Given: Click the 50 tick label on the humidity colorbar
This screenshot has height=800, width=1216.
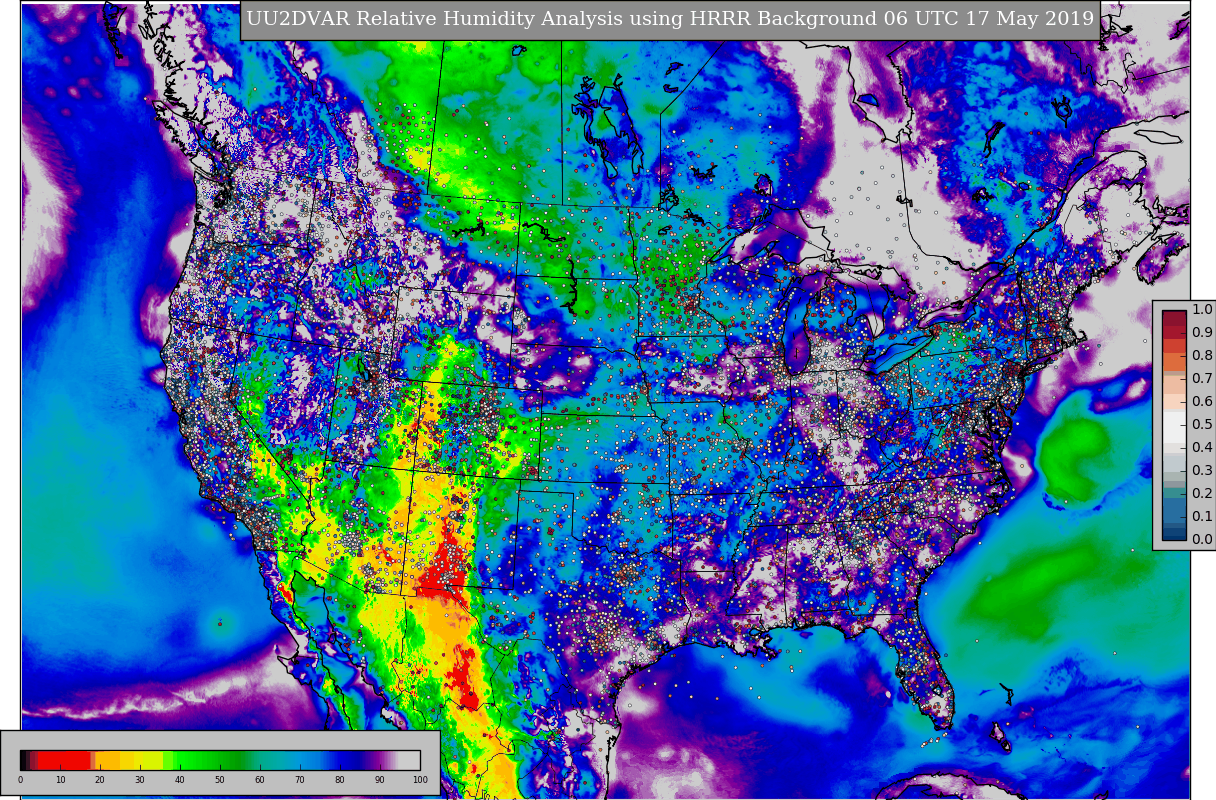Looking at the screenshot, I should pyautogui.click(x=220, y=780).
